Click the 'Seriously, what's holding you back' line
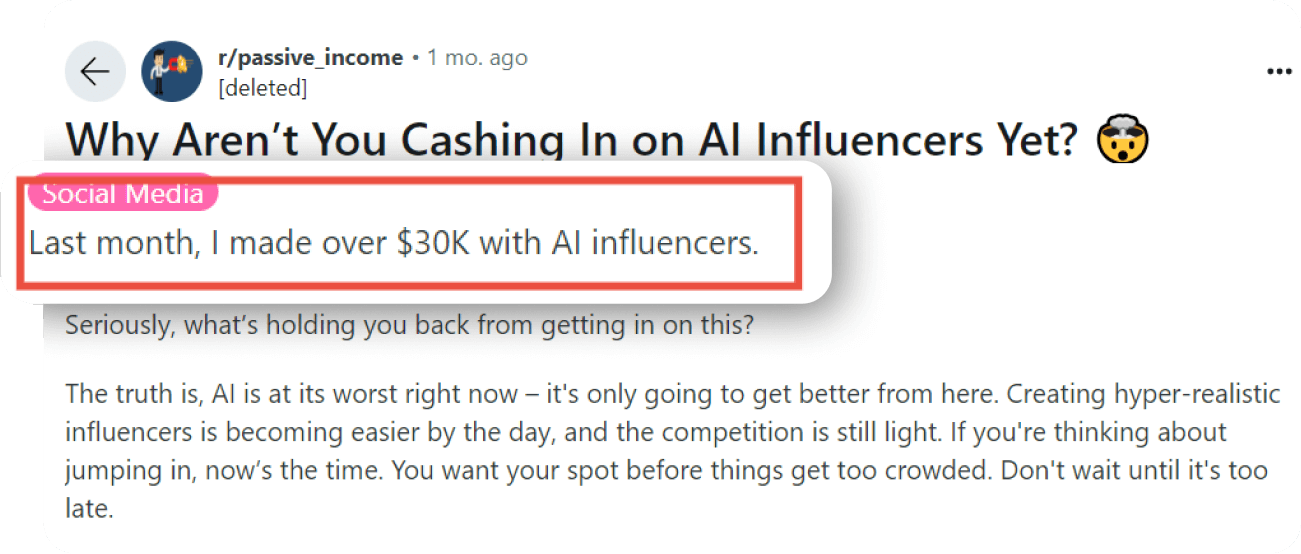 [409, 326]
